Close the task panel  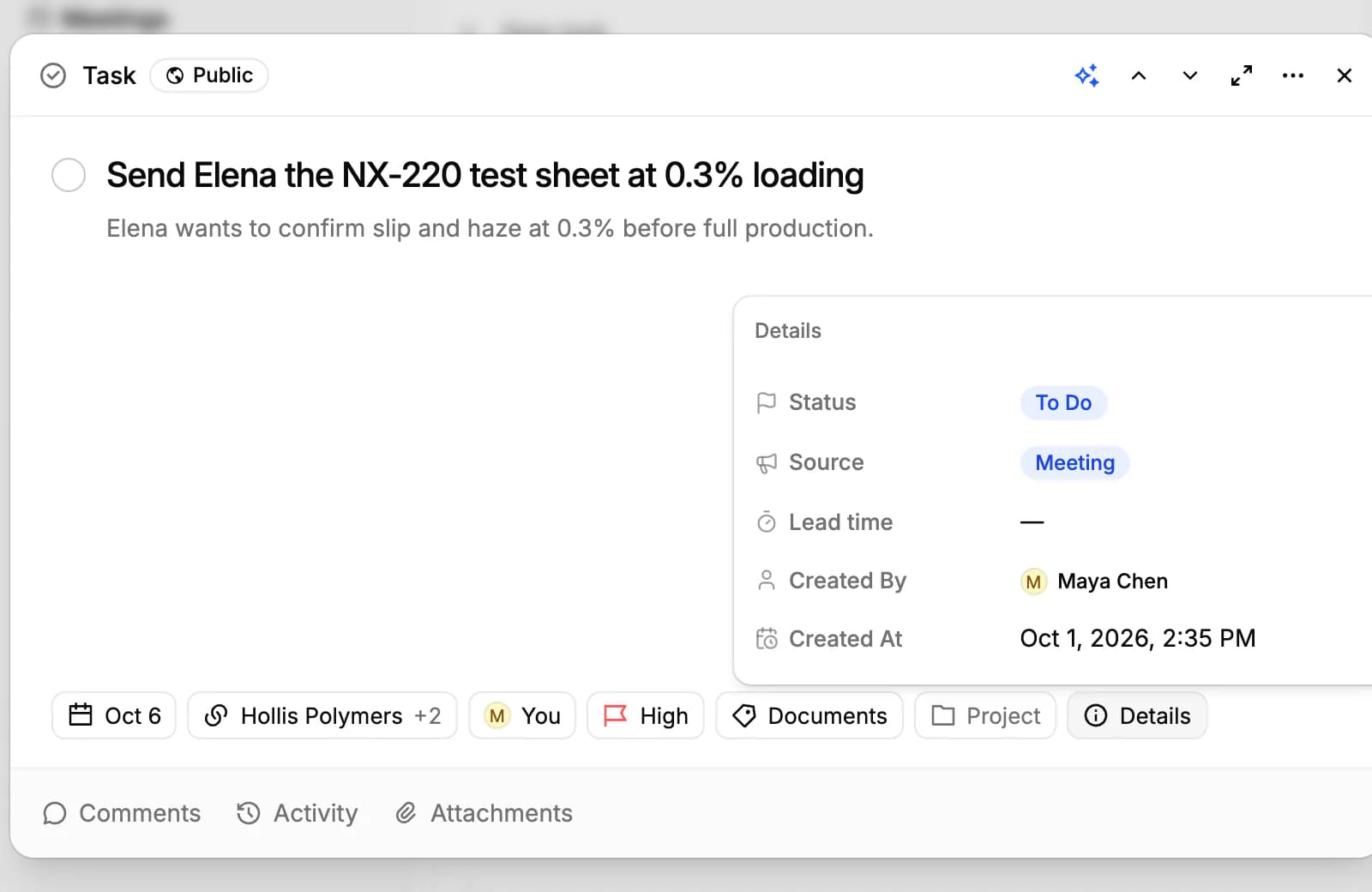tap(1345, 75)
